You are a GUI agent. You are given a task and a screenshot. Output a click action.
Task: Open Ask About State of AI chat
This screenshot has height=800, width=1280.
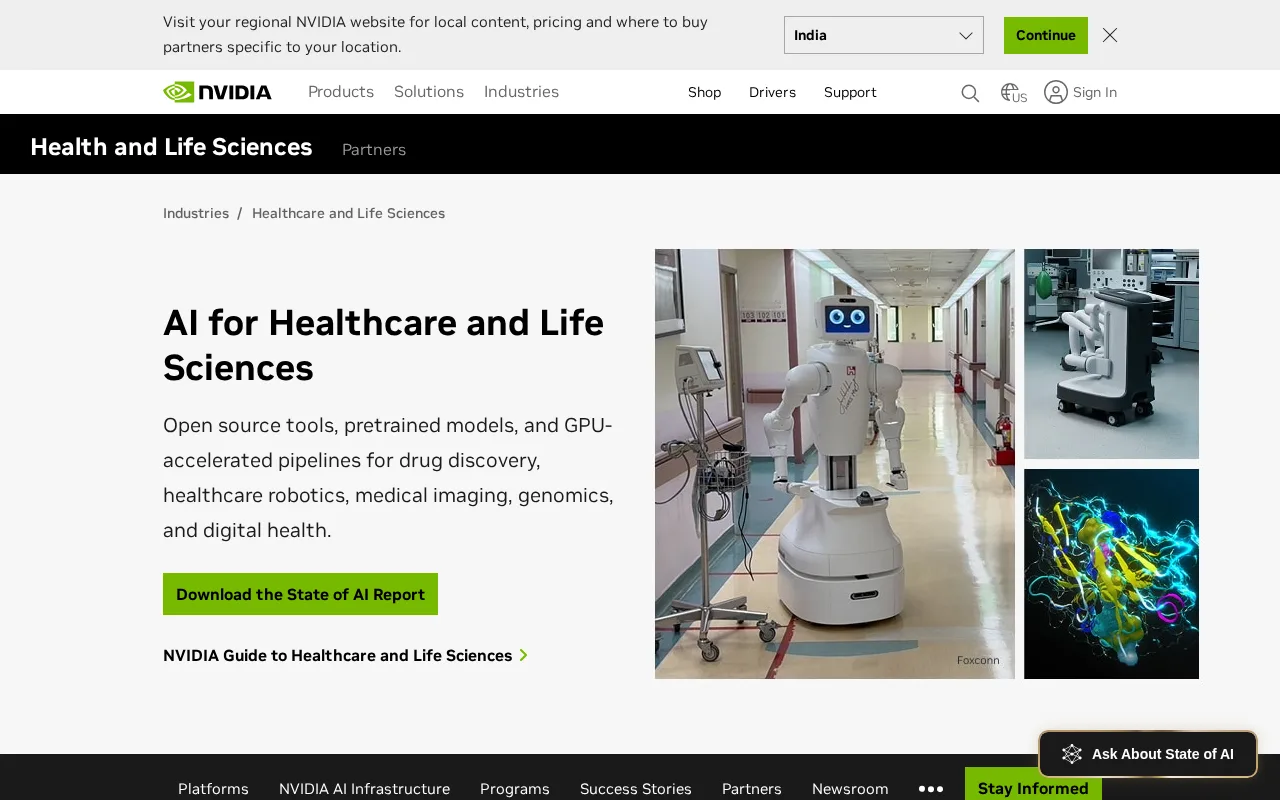pos(1148,754)
